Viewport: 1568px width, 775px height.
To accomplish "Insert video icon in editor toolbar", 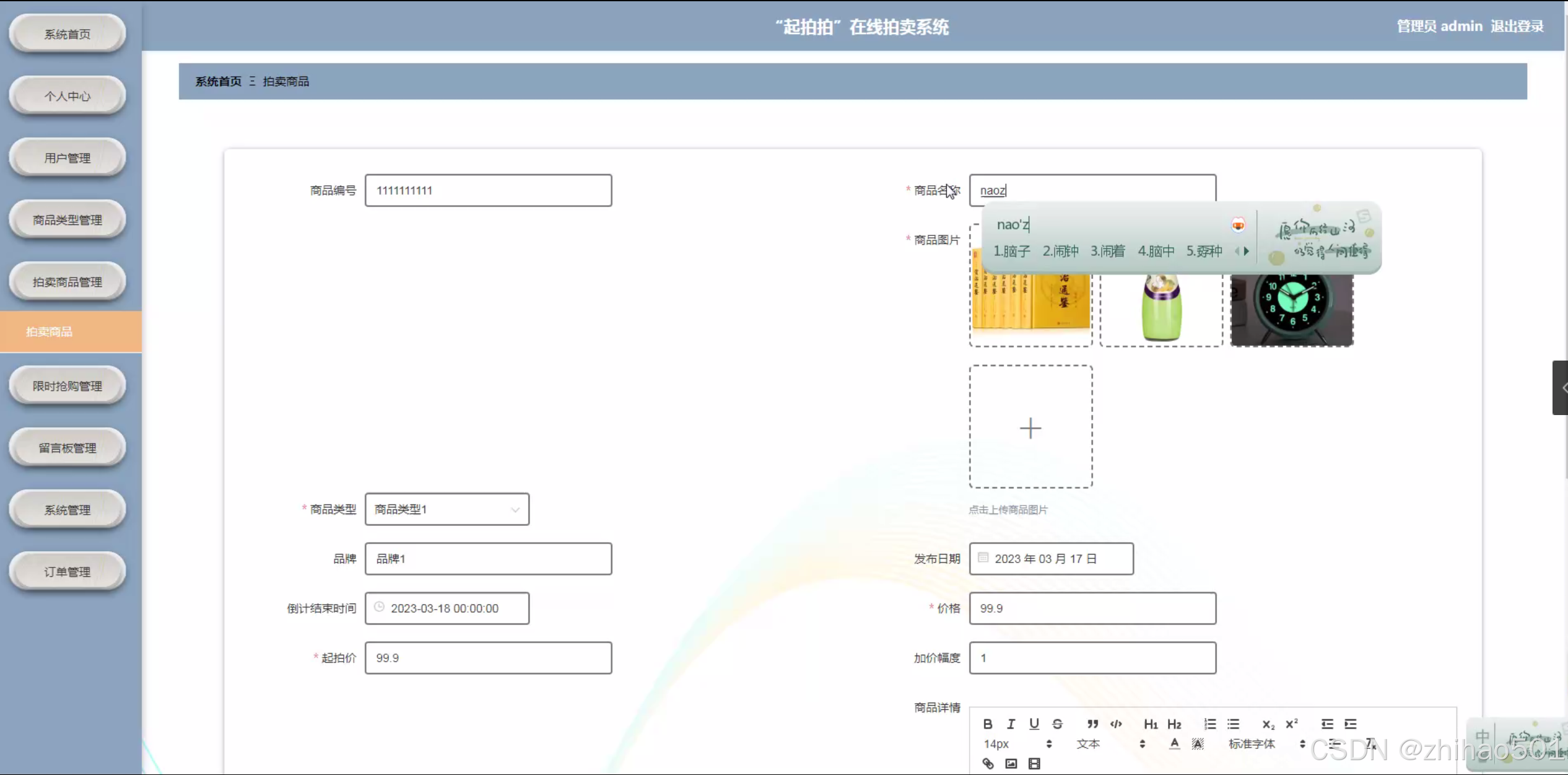I will (x=1034, y=763).
